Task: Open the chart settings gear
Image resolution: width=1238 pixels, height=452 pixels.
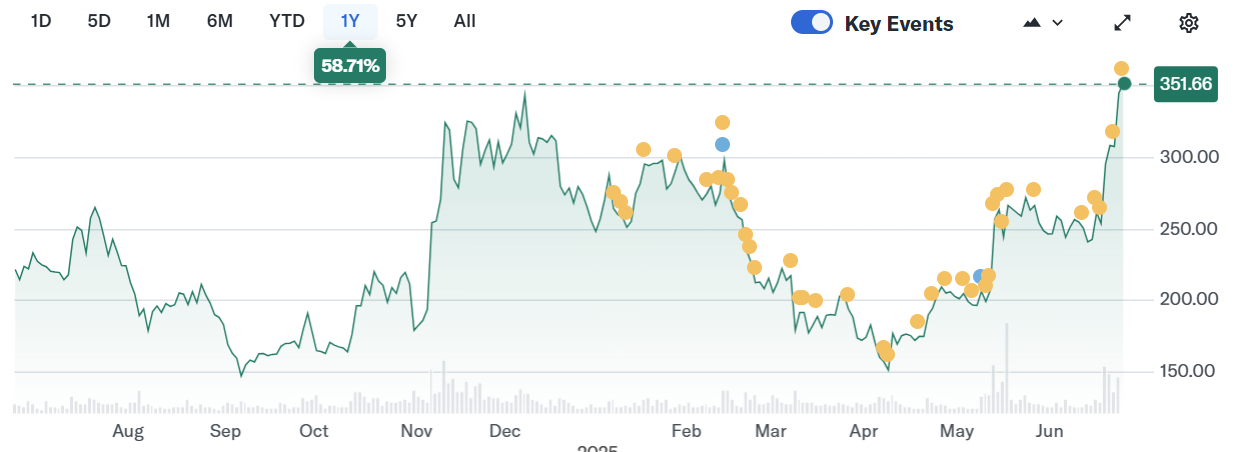Action: point(1188,23)
